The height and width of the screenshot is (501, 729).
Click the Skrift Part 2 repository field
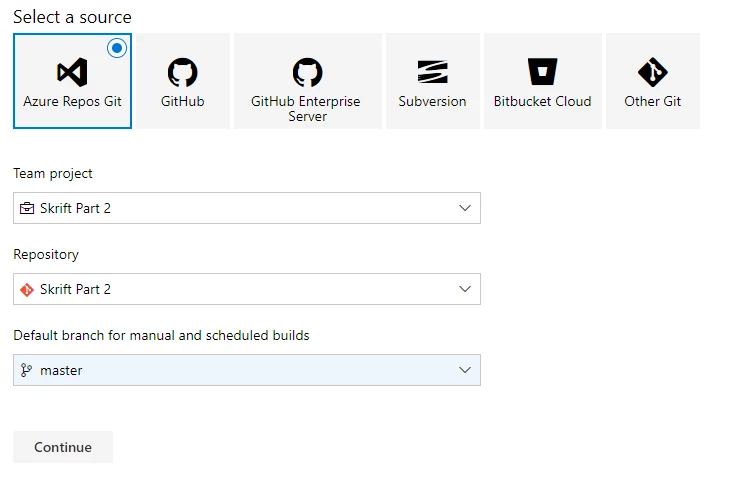click(x=247, y=289)
